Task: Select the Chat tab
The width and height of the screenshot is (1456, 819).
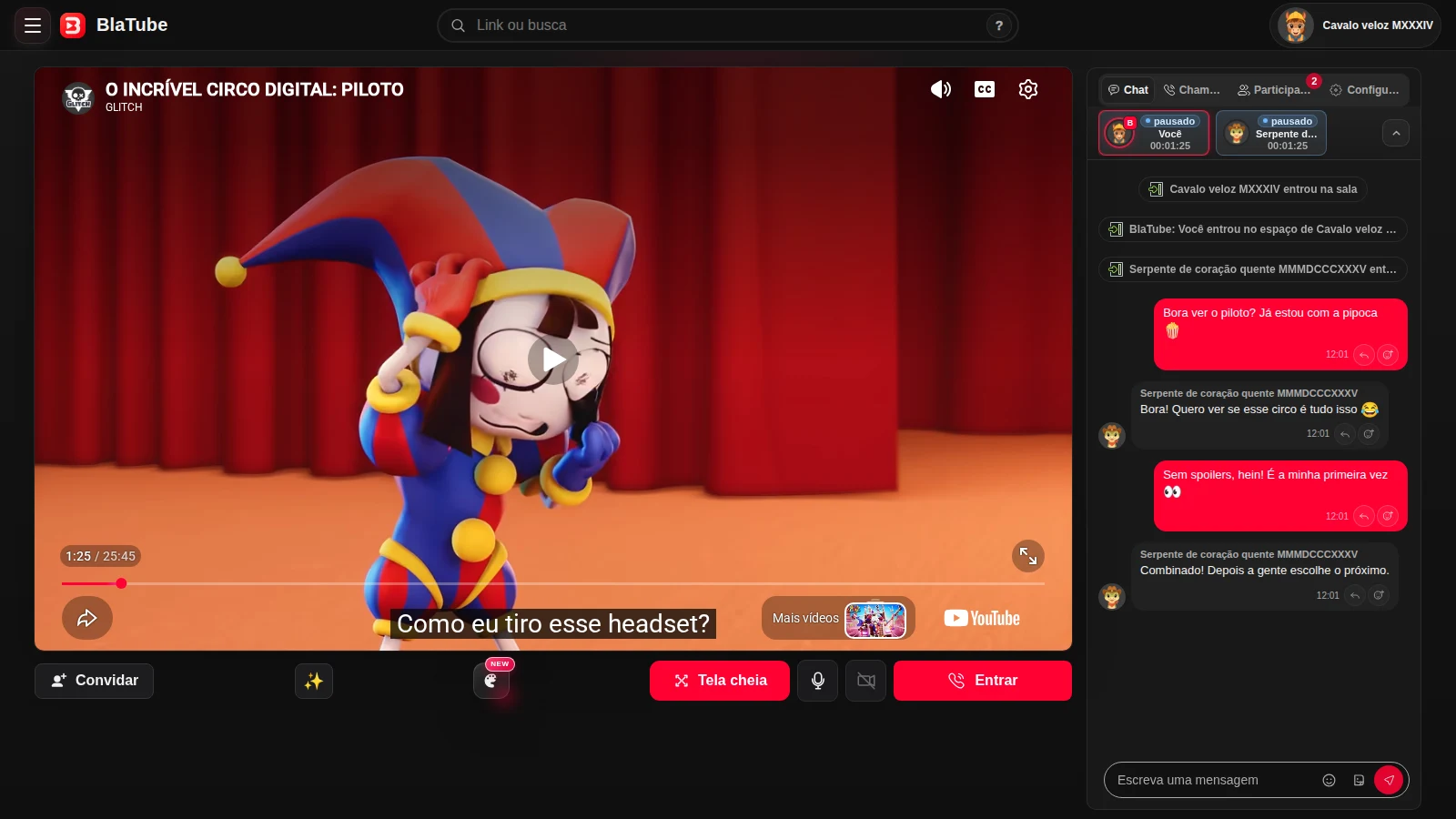Action: (1128, 90)
